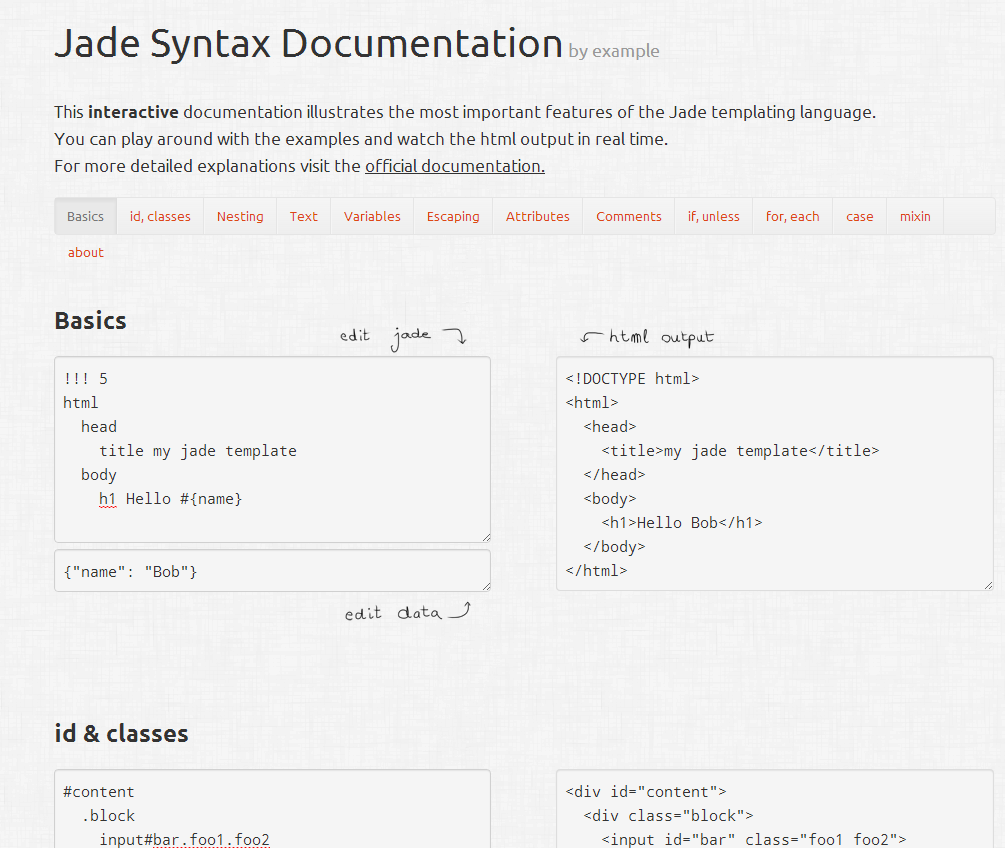Open the Comments tab
Viewport: 1005px width, 848px height.
click(x=629, y=216)
